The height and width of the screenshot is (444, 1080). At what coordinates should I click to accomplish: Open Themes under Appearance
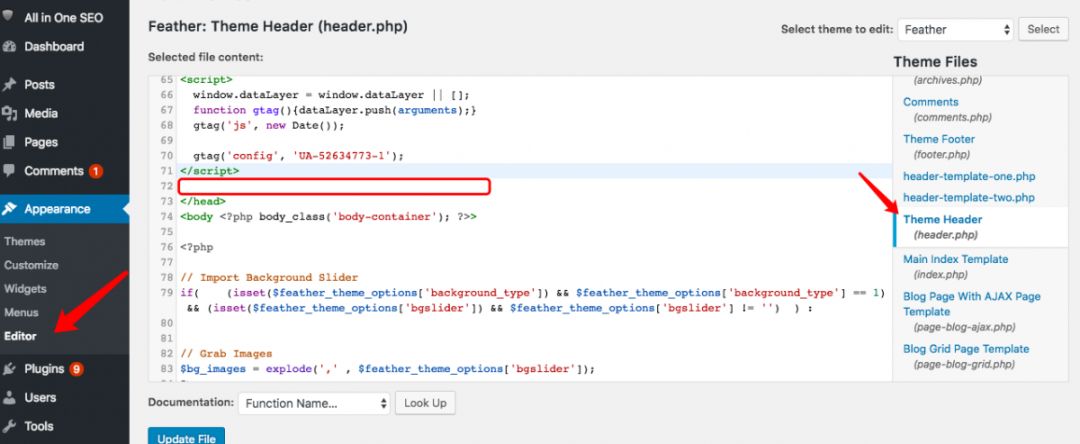pyautogui.click(x=25, y=242)
